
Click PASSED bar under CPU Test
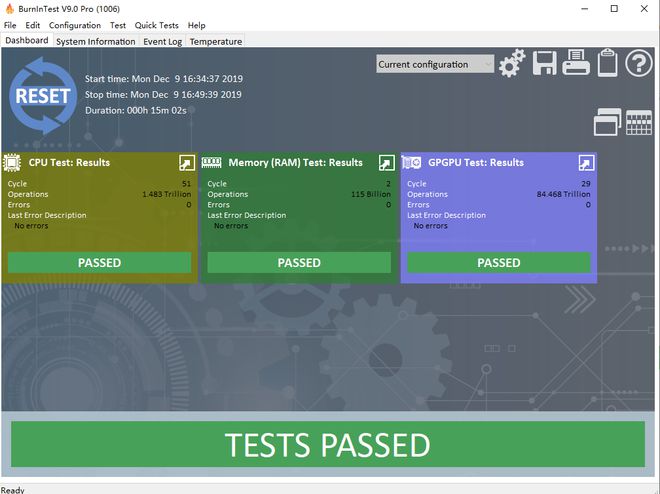99,263
